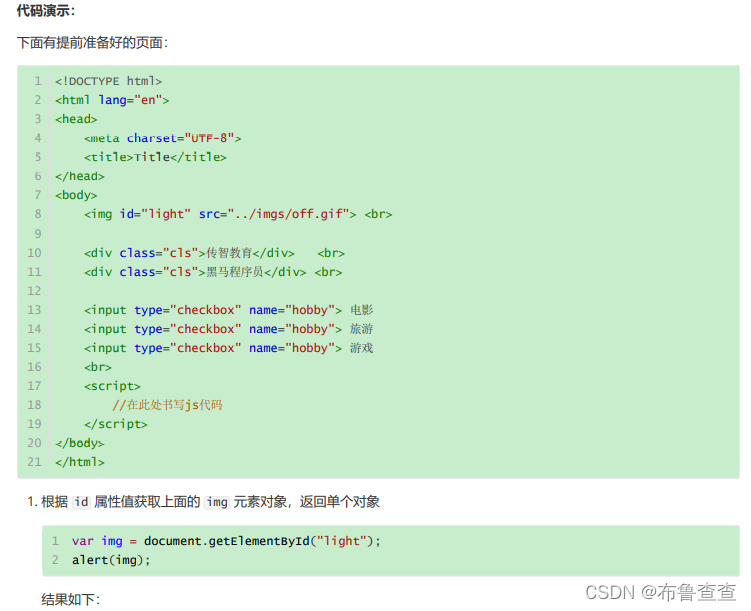Click the img id="light" code line
This screenshot has height=611, width=751.
[x=238, y=214]
